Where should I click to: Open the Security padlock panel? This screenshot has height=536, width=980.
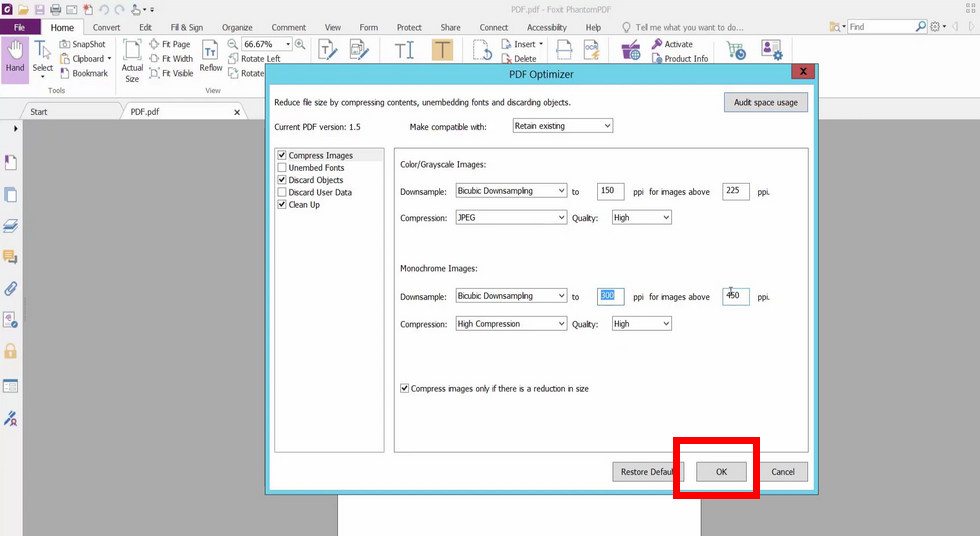coord(11,351)
